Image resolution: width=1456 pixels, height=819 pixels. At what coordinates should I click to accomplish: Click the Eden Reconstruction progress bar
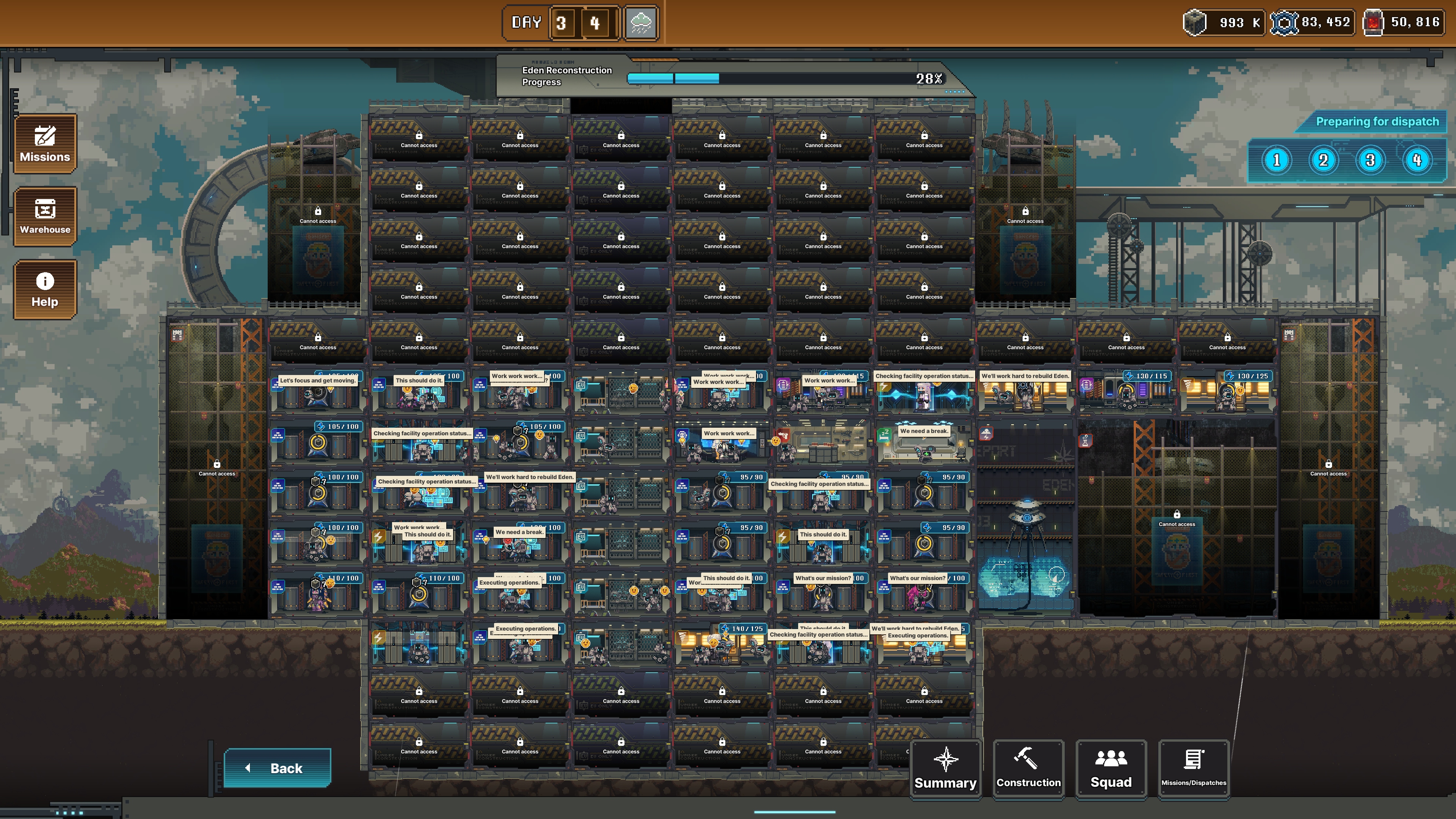coord(786,78)
